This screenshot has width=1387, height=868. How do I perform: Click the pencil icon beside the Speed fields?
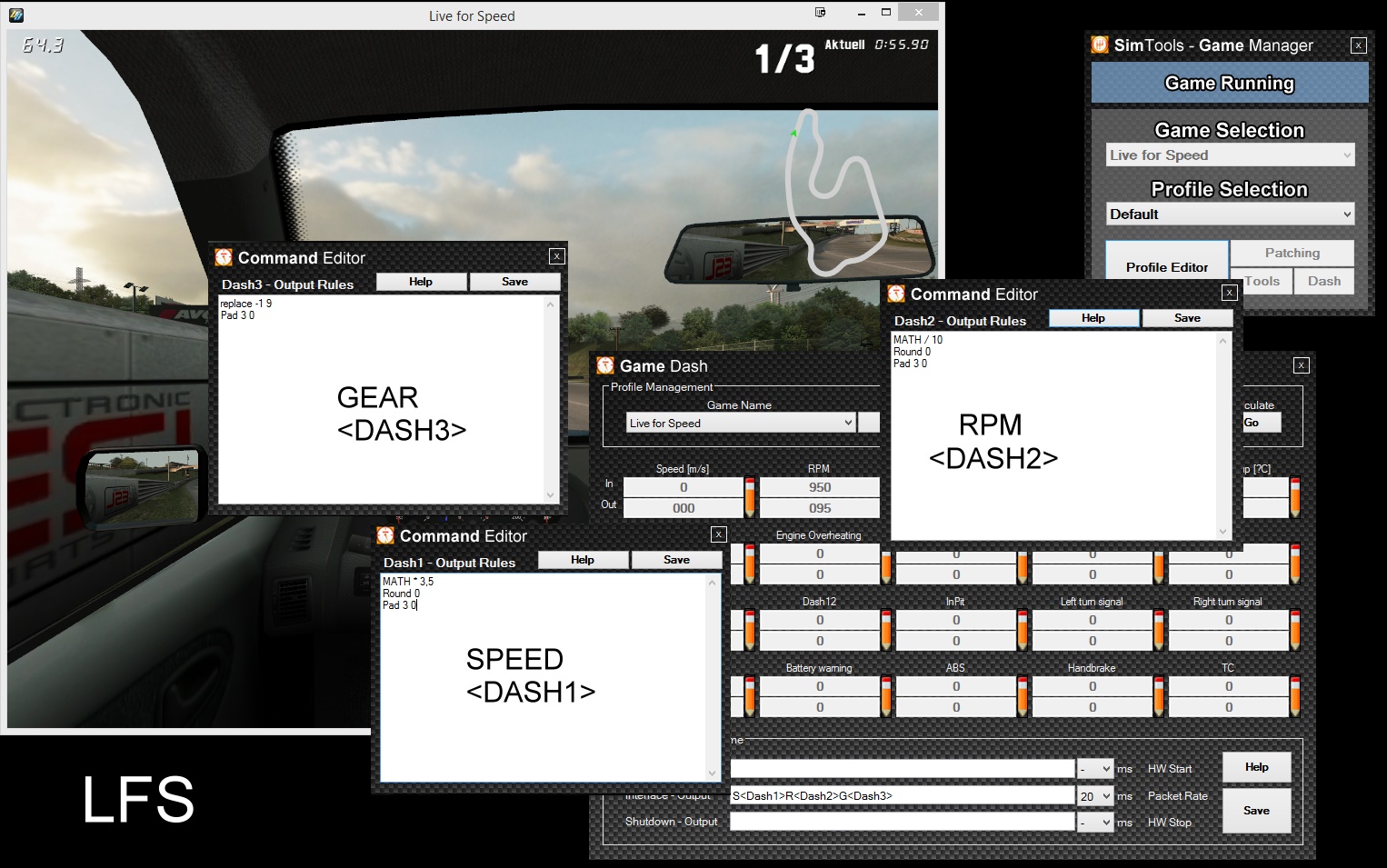click(x=750, y=497)
